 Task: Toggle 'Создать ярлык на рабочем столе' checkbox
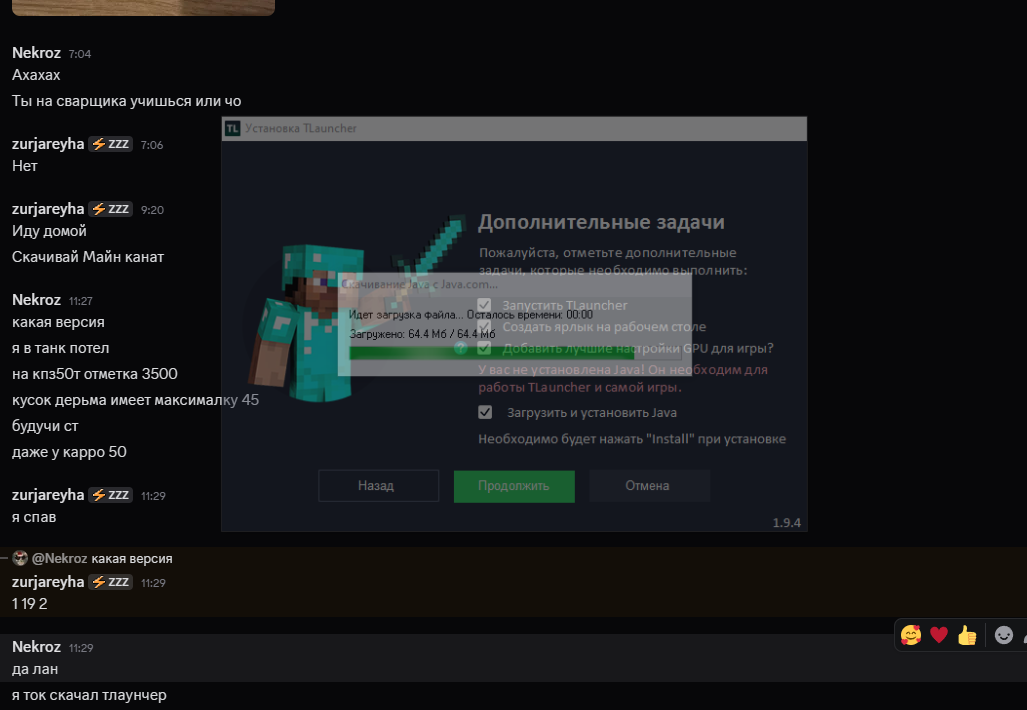click(x=484, y=326)
